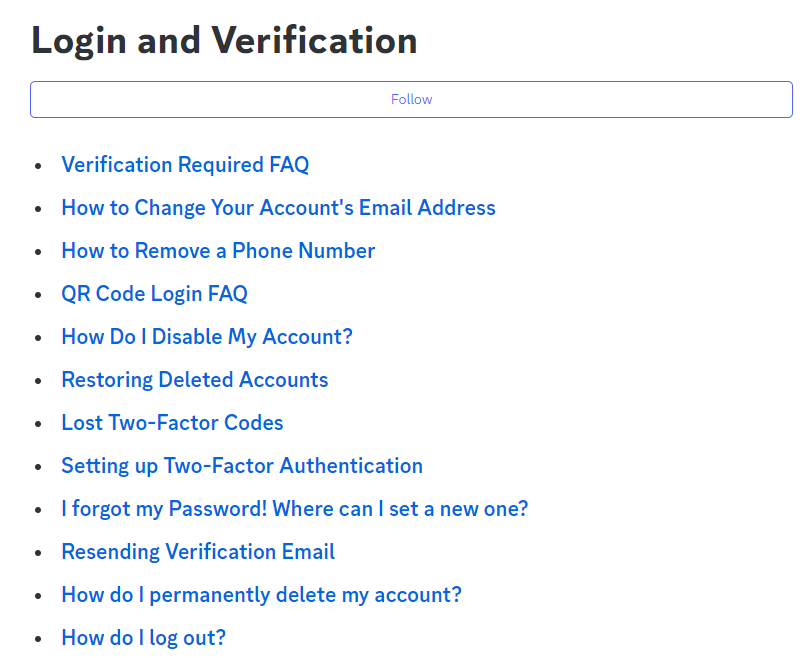The image size is (809, 658).
Task: Click bullet beside QR Code Login FAQ
Action: [x=38, y=295]
